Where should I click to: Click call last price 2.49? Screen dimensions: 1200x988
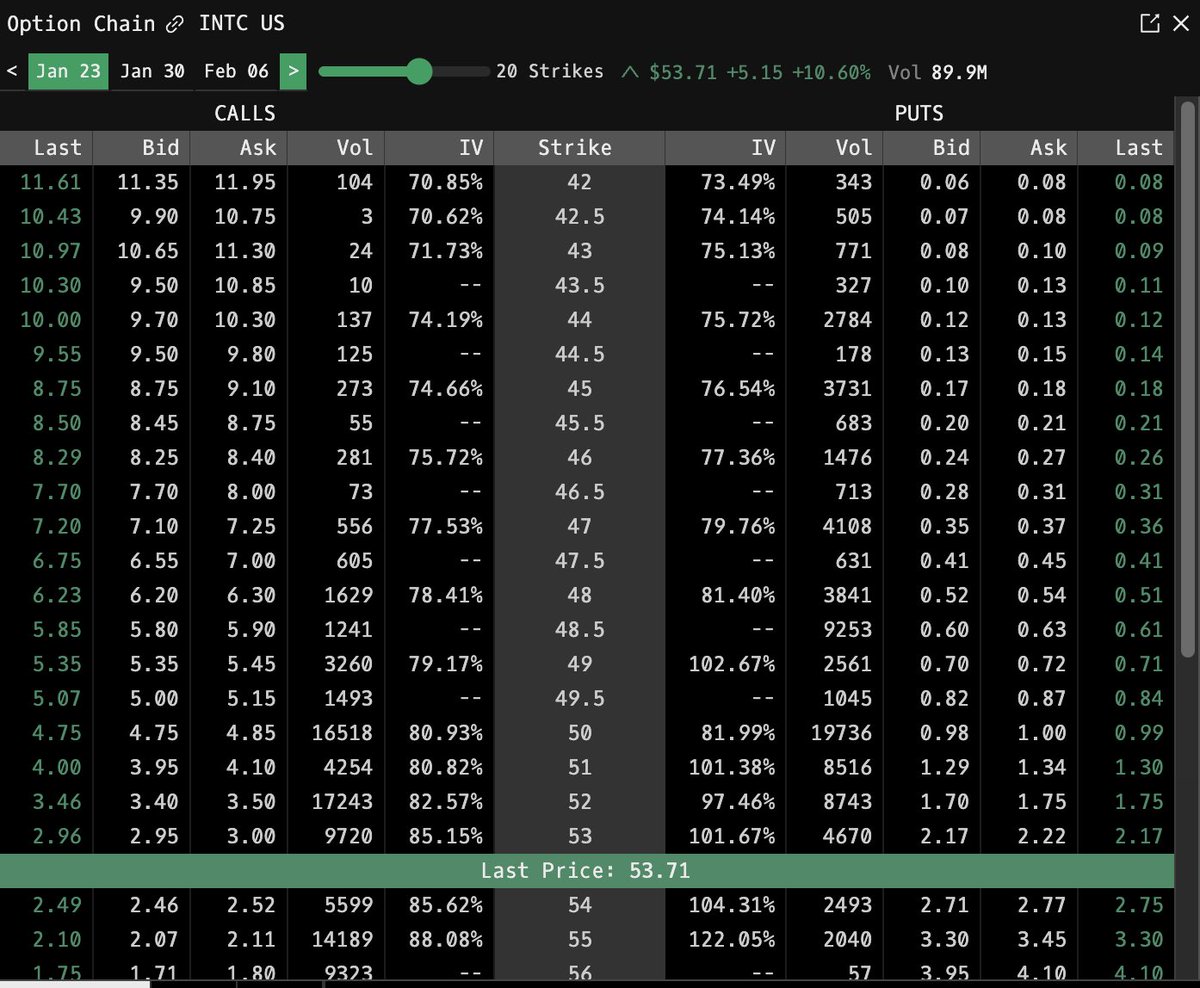tap(57, 905)
